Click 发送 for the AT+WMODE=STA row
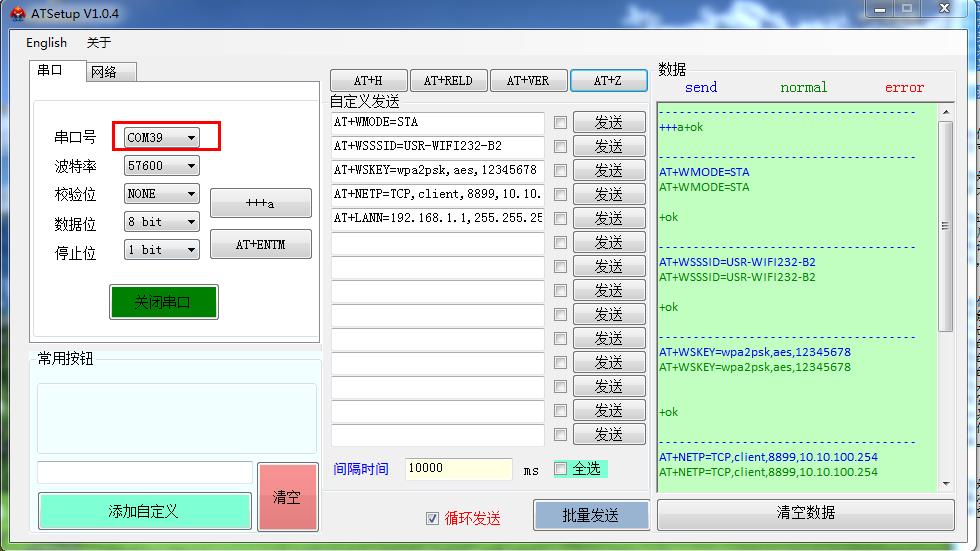 click(x=609, y=122)
